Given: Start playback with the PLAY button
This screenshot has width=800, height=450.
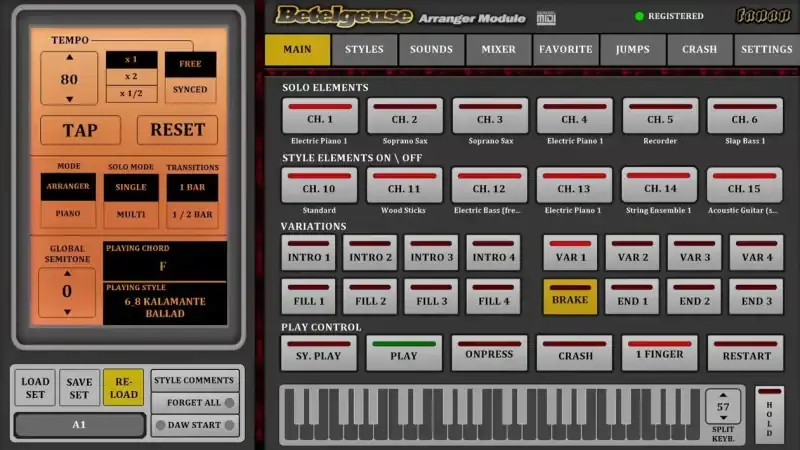Looking at the screenshot, I should point(404,353).
